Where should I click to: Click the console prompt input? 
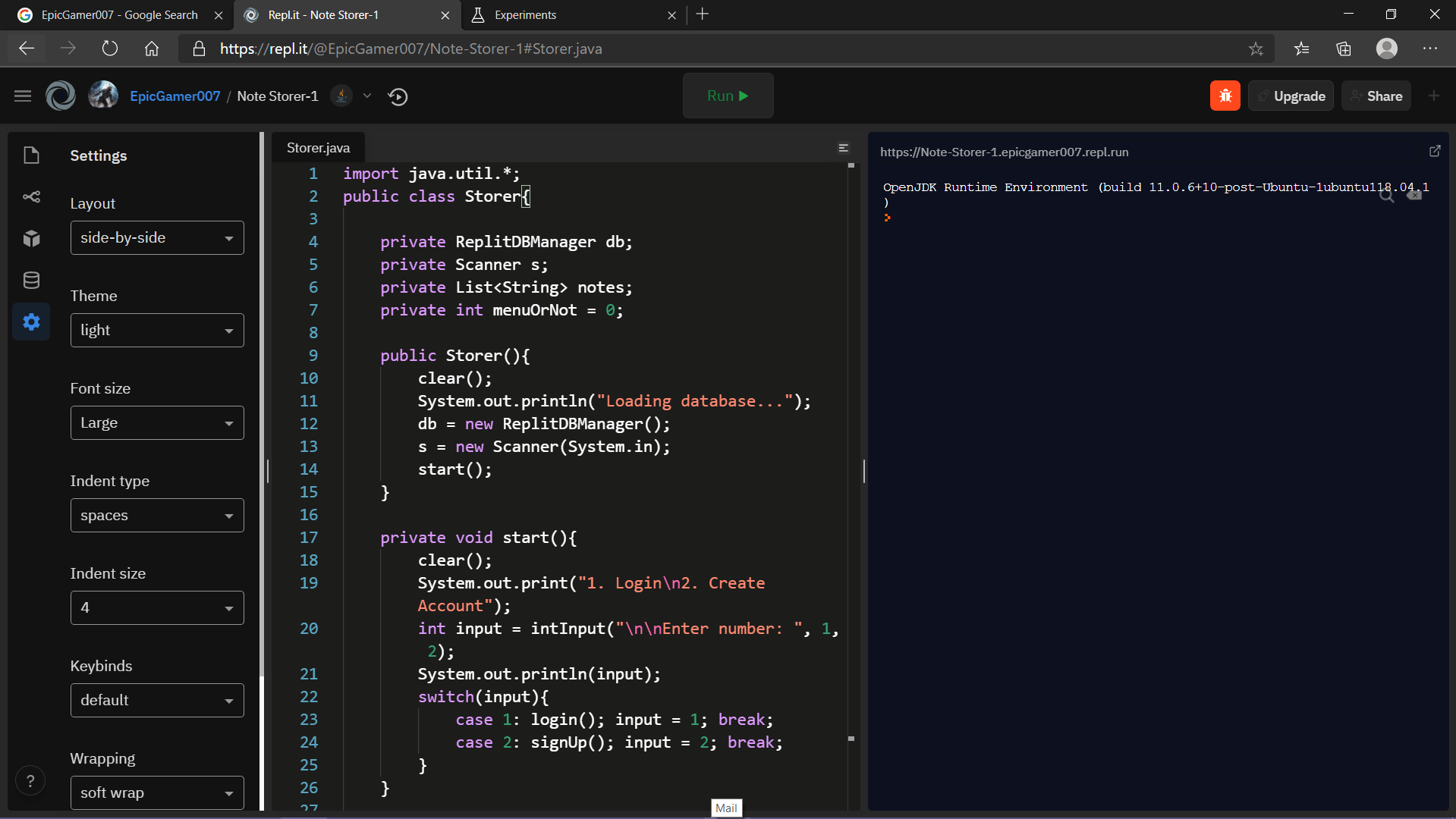click(x=887, y=218)
